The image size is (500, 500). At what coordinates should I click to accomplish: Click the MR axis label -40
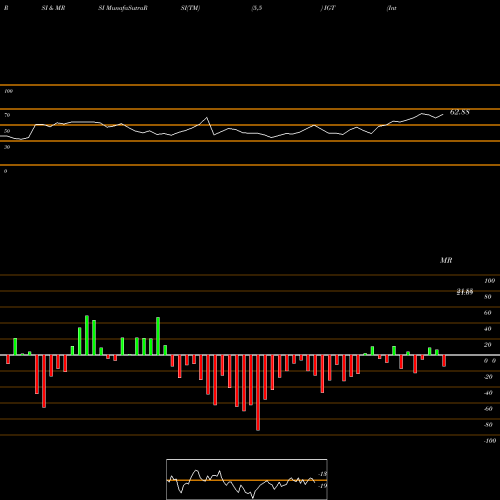[x=488, y=393]
